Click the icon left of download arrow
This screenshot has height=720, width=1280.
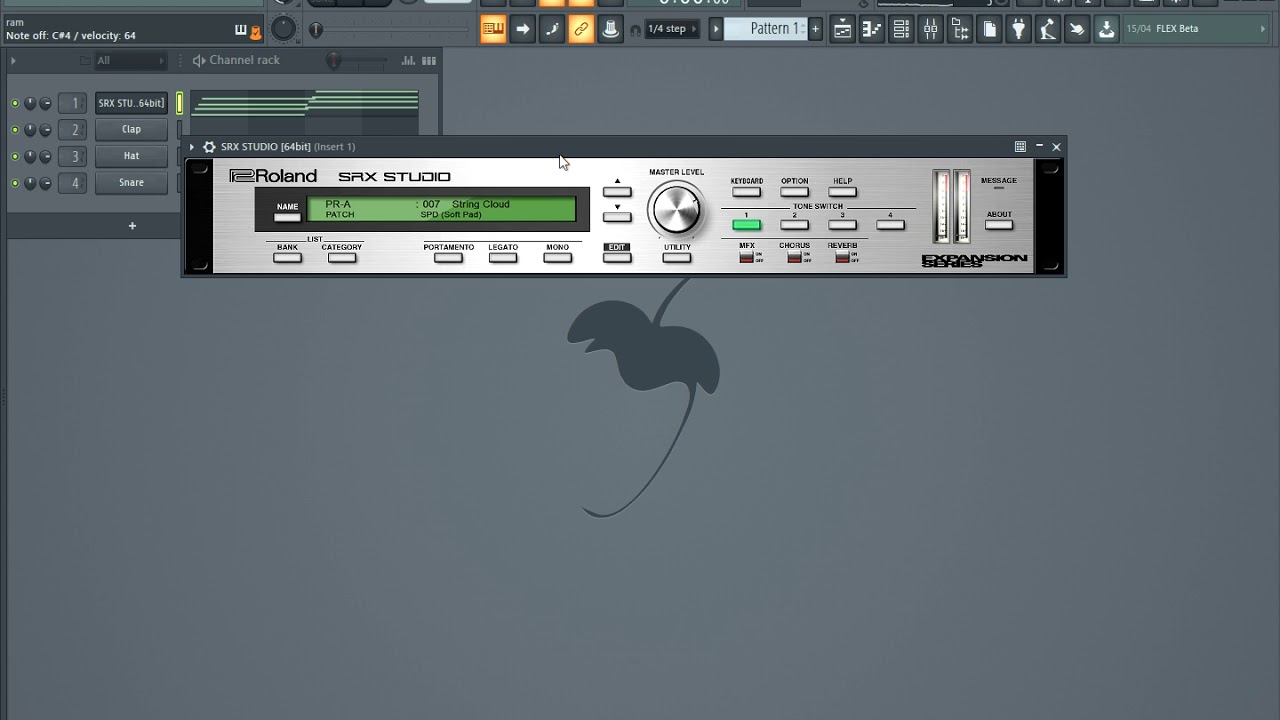click(1076, 29)
